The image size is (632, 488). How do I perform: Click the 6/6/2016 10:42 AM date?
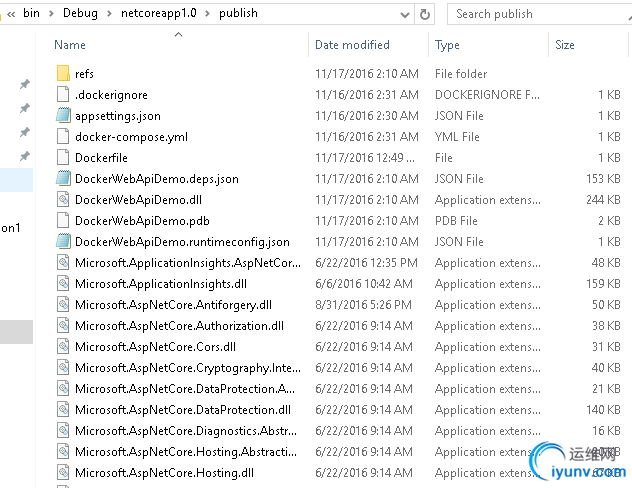364,284
